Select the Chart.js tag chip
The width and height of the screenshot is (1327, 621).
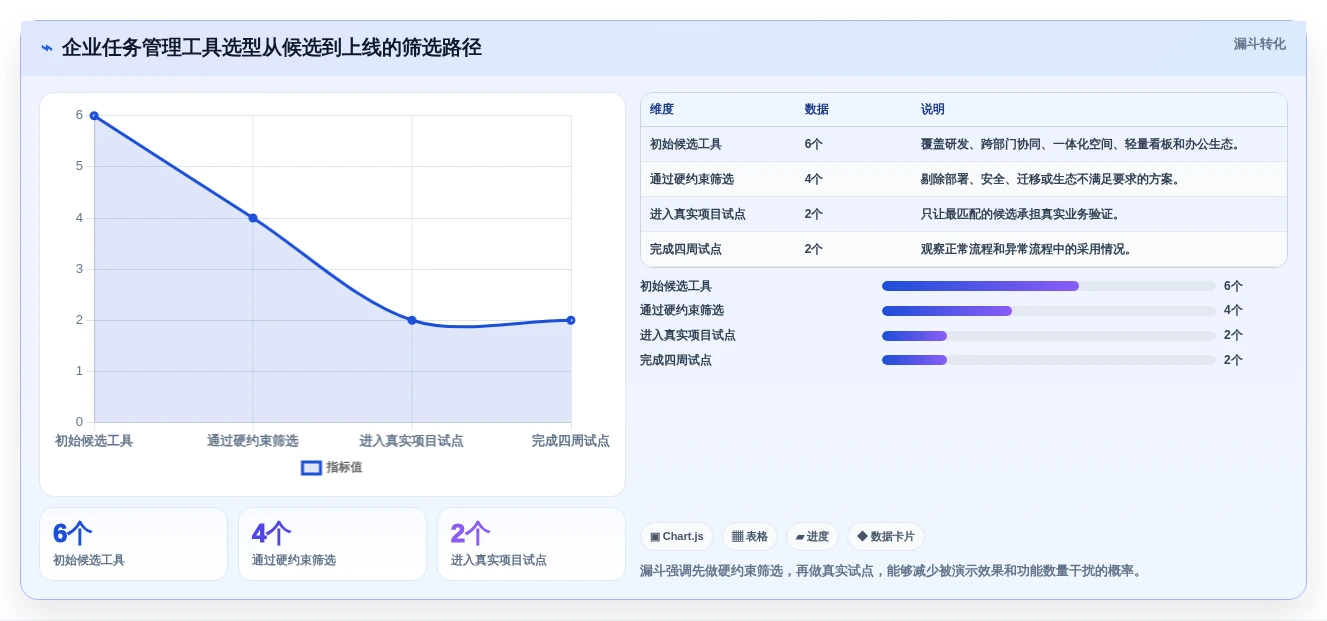point(677,536)
